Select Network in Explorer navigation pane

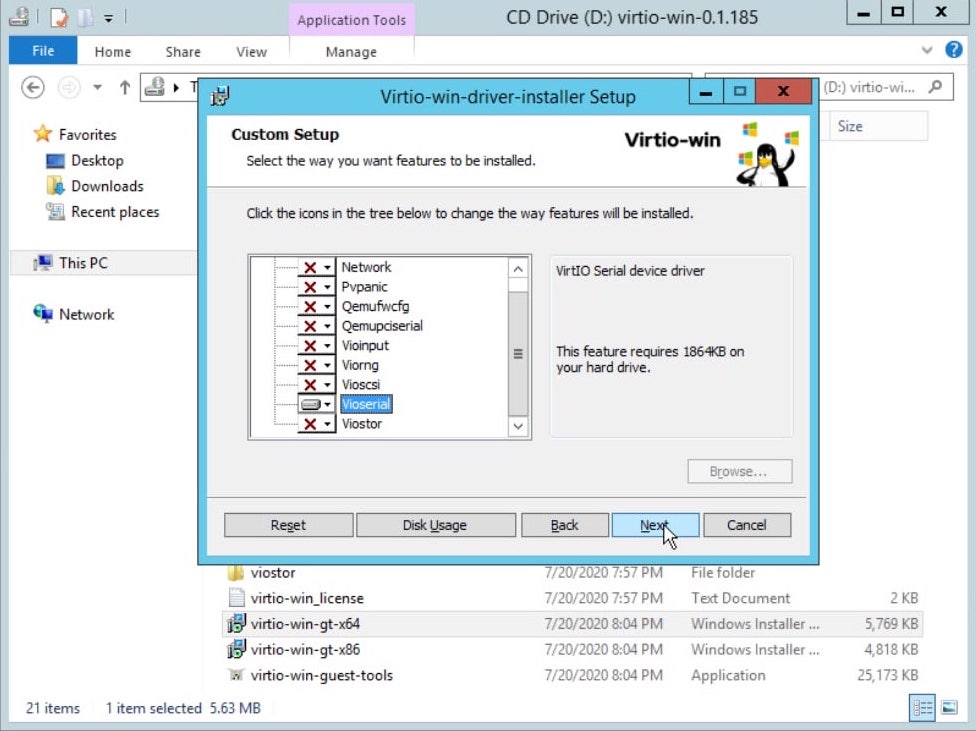(87, 314)
